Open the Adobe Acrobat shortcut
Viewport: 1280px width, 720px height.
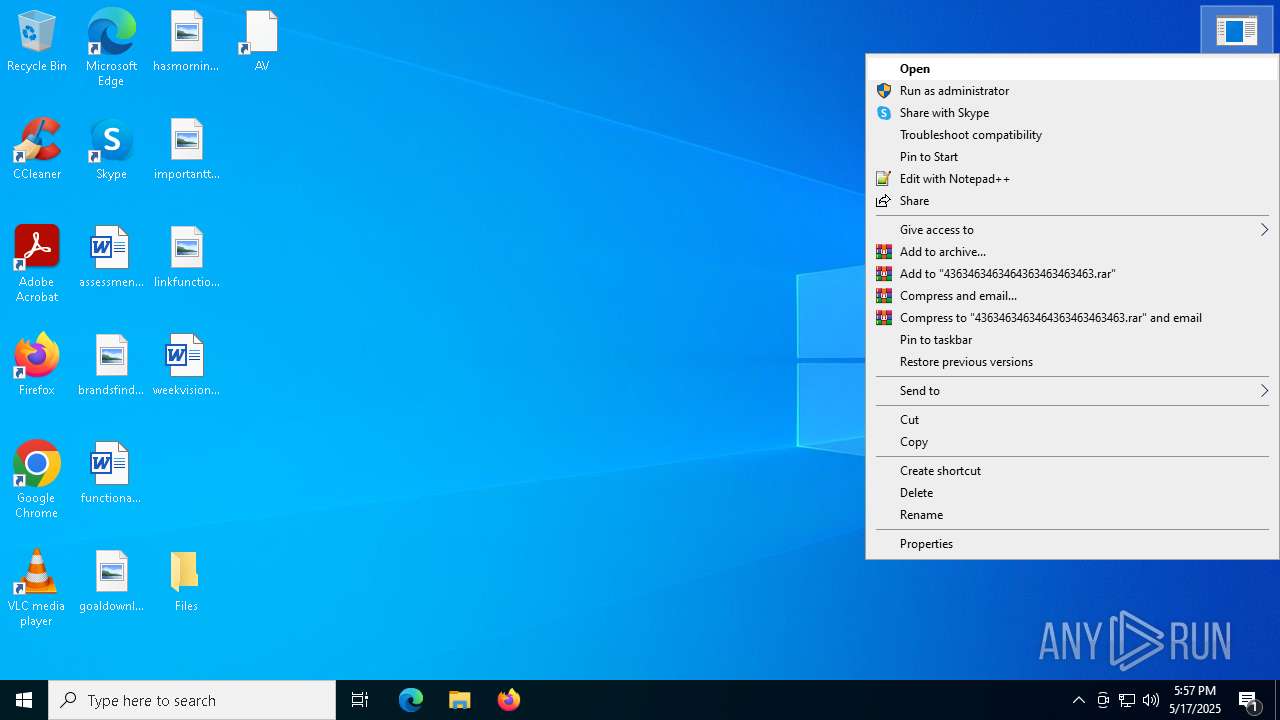pyautogui.click(x=37, y=264)
